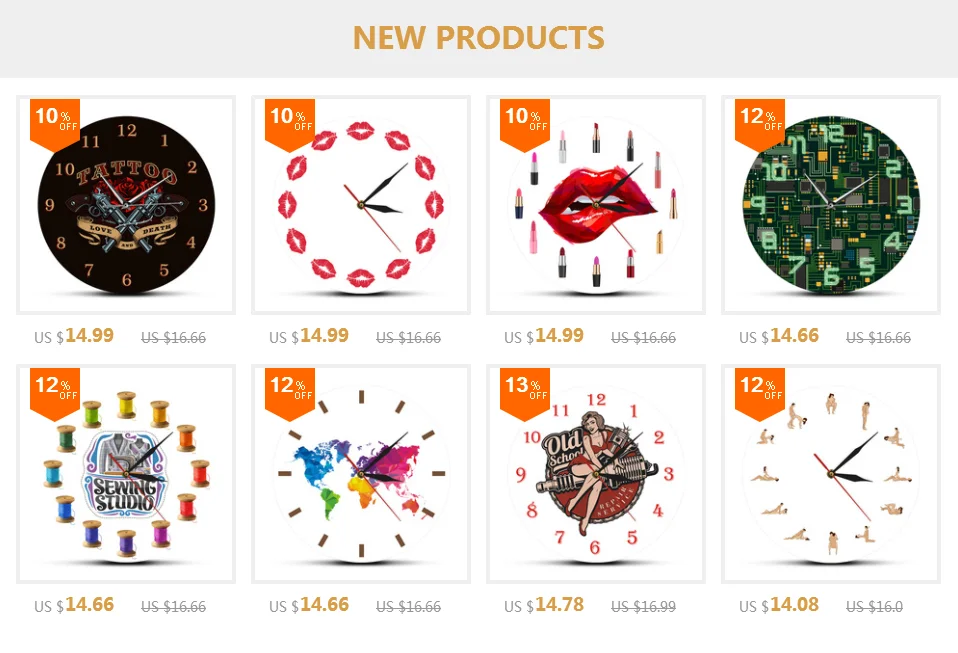Click the crossed-out US $16.99 price

[643, 607]
